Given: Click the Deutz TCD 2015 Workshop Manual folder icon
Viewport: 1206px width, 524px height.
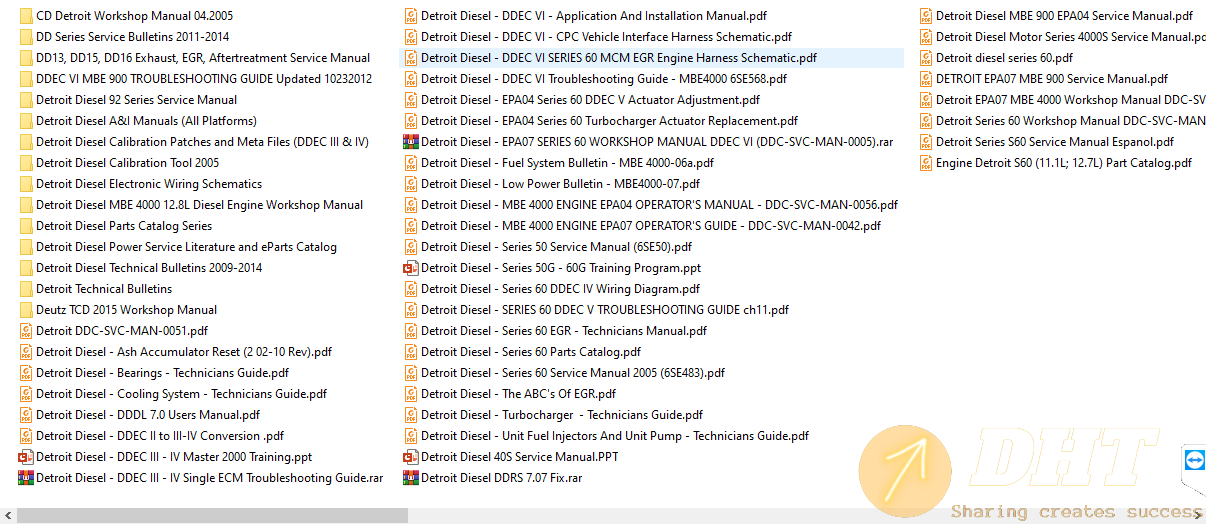Looking at the screenshot, I should [26, 310].
